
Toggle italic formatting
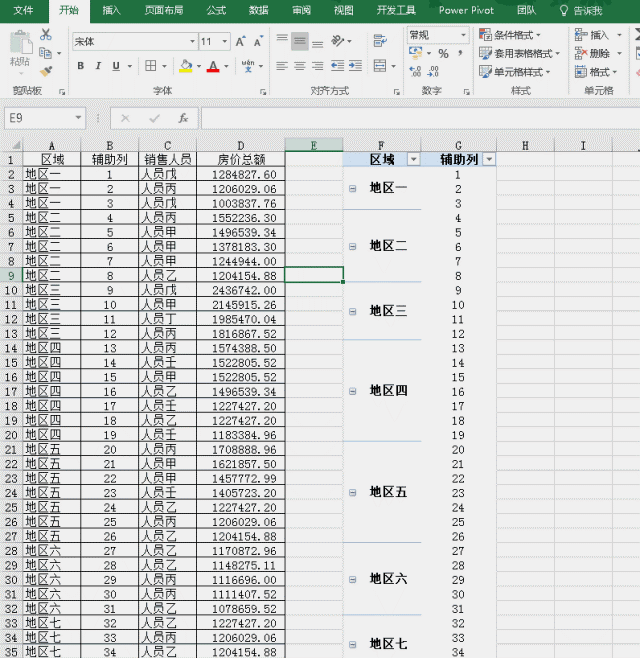point(98,66)
